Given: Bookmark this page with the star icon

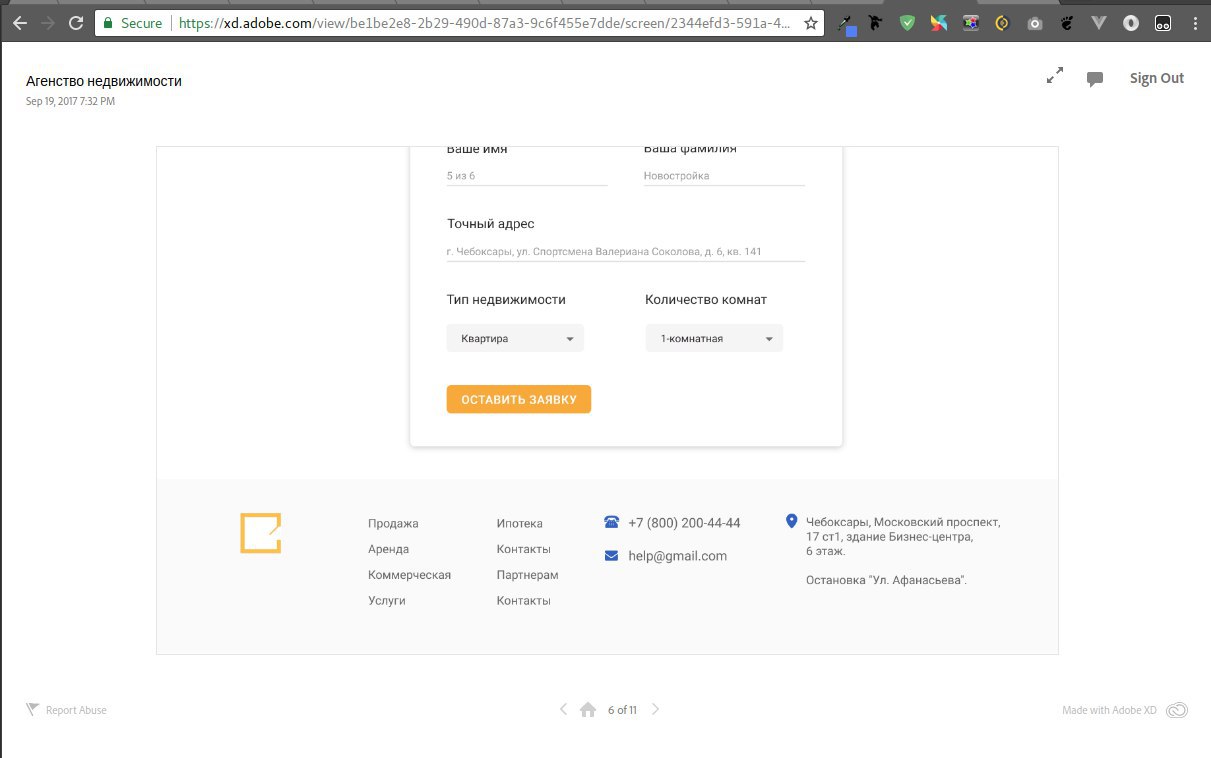Looking at the screenshot, I should click(x=810, y=22).
